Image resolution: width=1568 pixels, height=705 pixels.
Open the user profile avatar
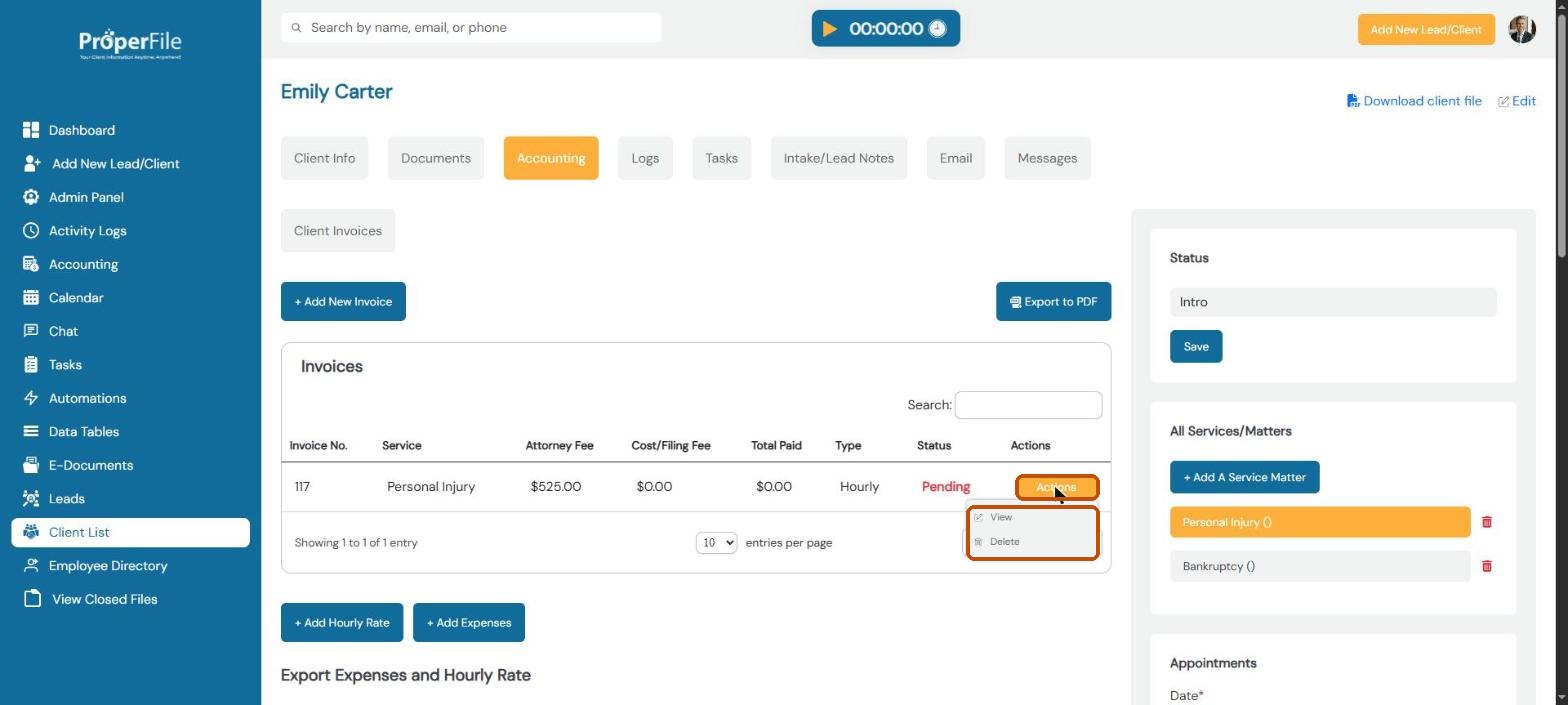[1521, 29]
